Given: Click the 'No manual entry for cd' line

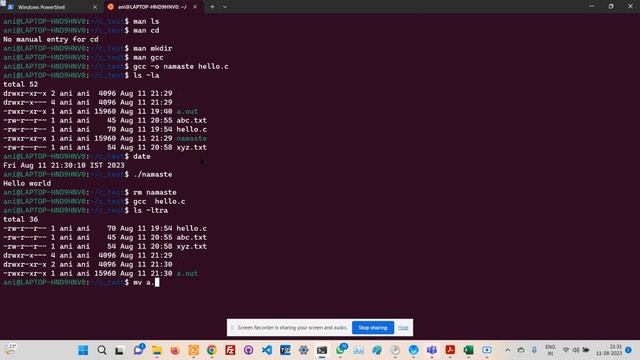Looking at the screenshot, I should pos(51,40).
